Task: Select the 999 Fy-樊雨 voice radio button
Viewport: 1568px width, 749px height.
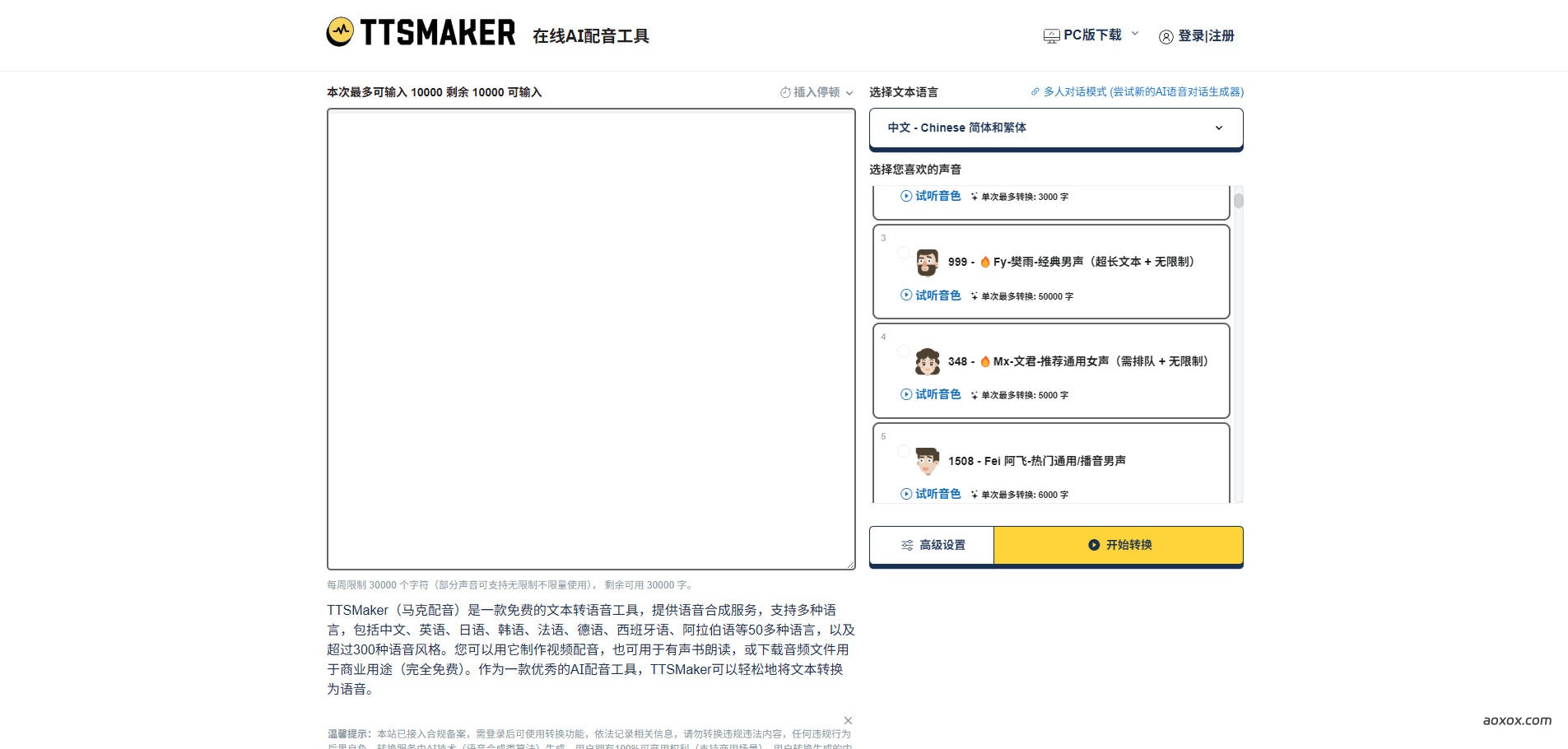Action: click(x=903, y=253)
